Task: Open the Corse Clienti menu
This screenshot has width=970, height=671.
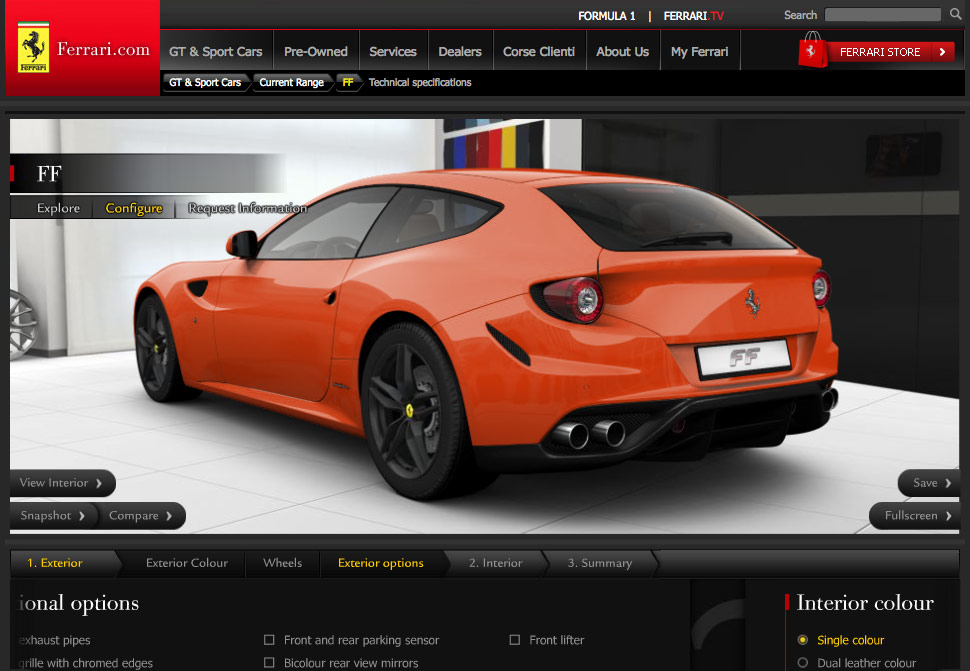Action: (539, 49)
